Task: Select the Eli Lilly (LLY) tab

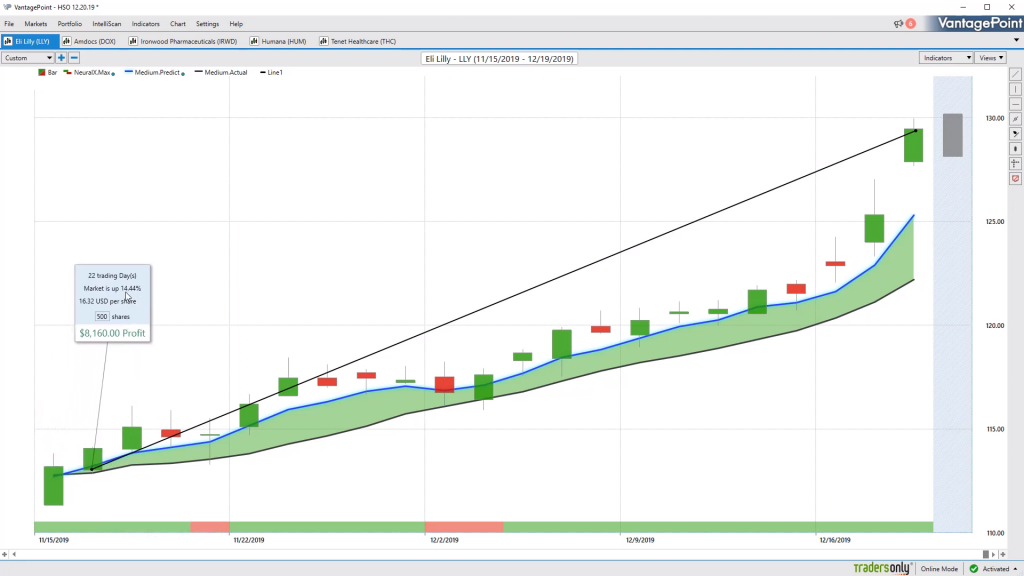Action: 28,41
